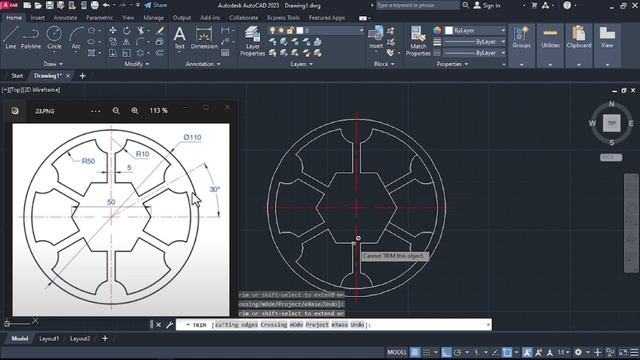Expand the Annotation panel
Viewport: 640px width, 360px height.
pos(203,64)
